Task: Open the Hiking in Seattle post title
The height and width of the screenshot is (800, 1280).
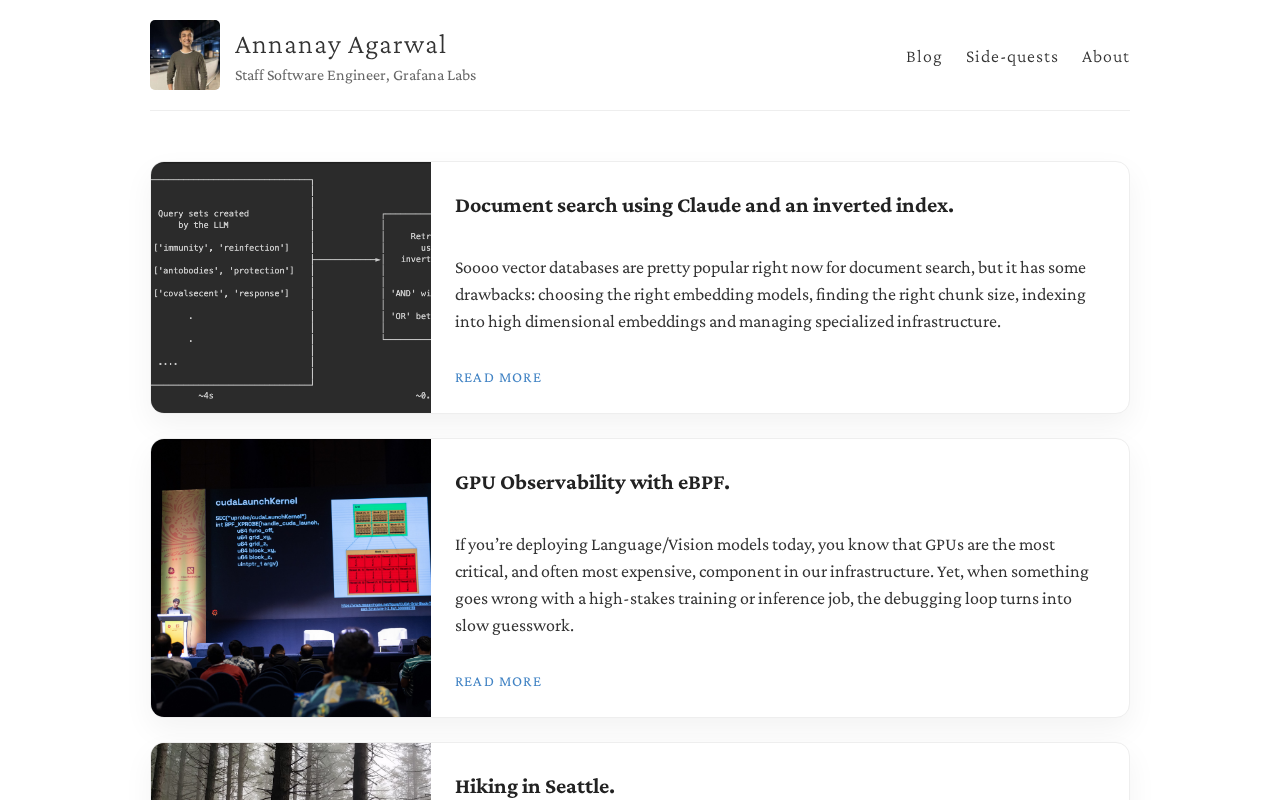Action: tap(535, 786)
